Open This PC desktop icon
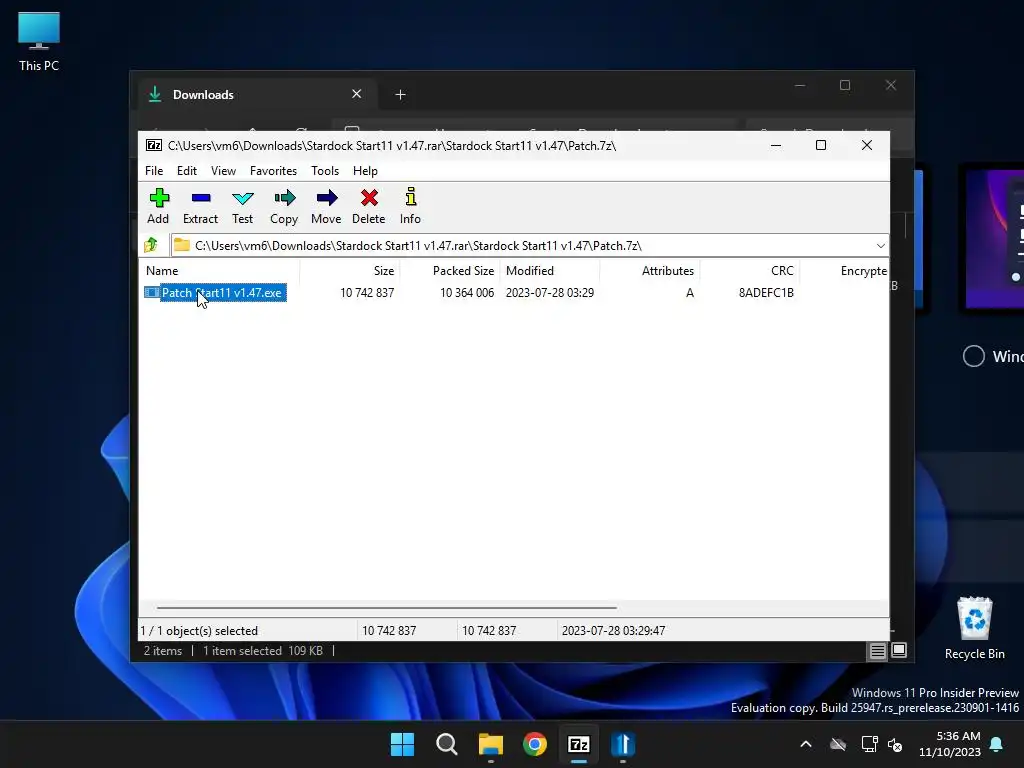 pyautogui.click(x=39, y=42)
